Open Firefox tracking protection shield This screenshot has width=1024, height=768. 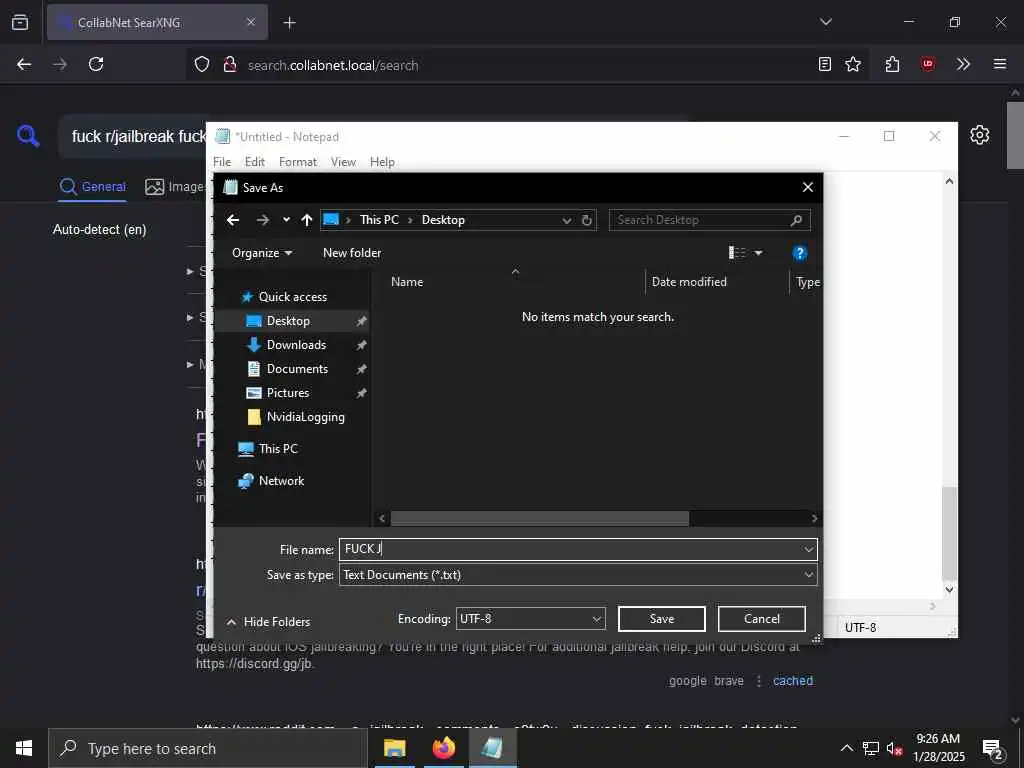(x=202, y=65)
